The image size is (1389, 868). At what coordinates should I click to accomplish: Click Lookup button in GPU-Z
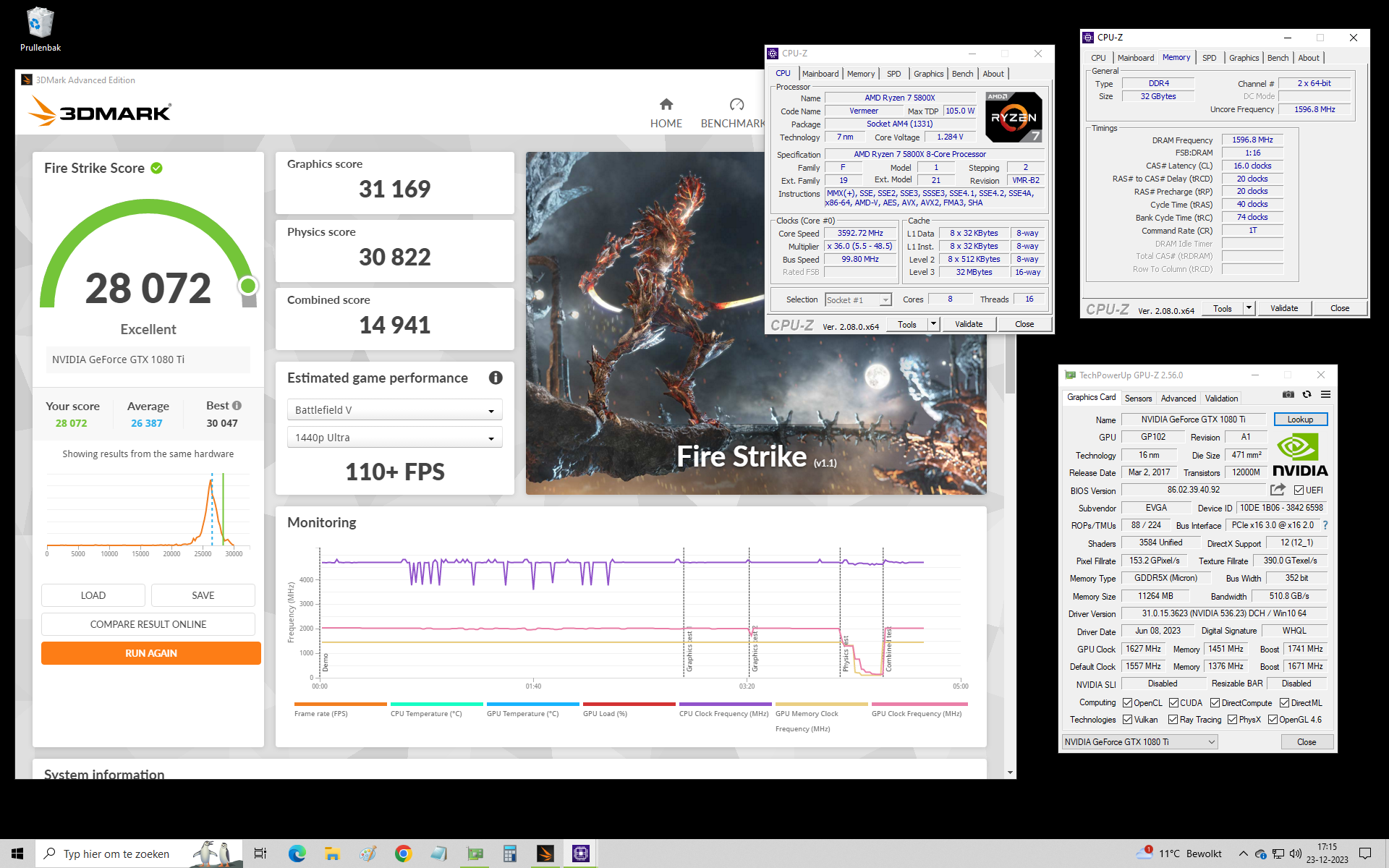point(1300,420)
